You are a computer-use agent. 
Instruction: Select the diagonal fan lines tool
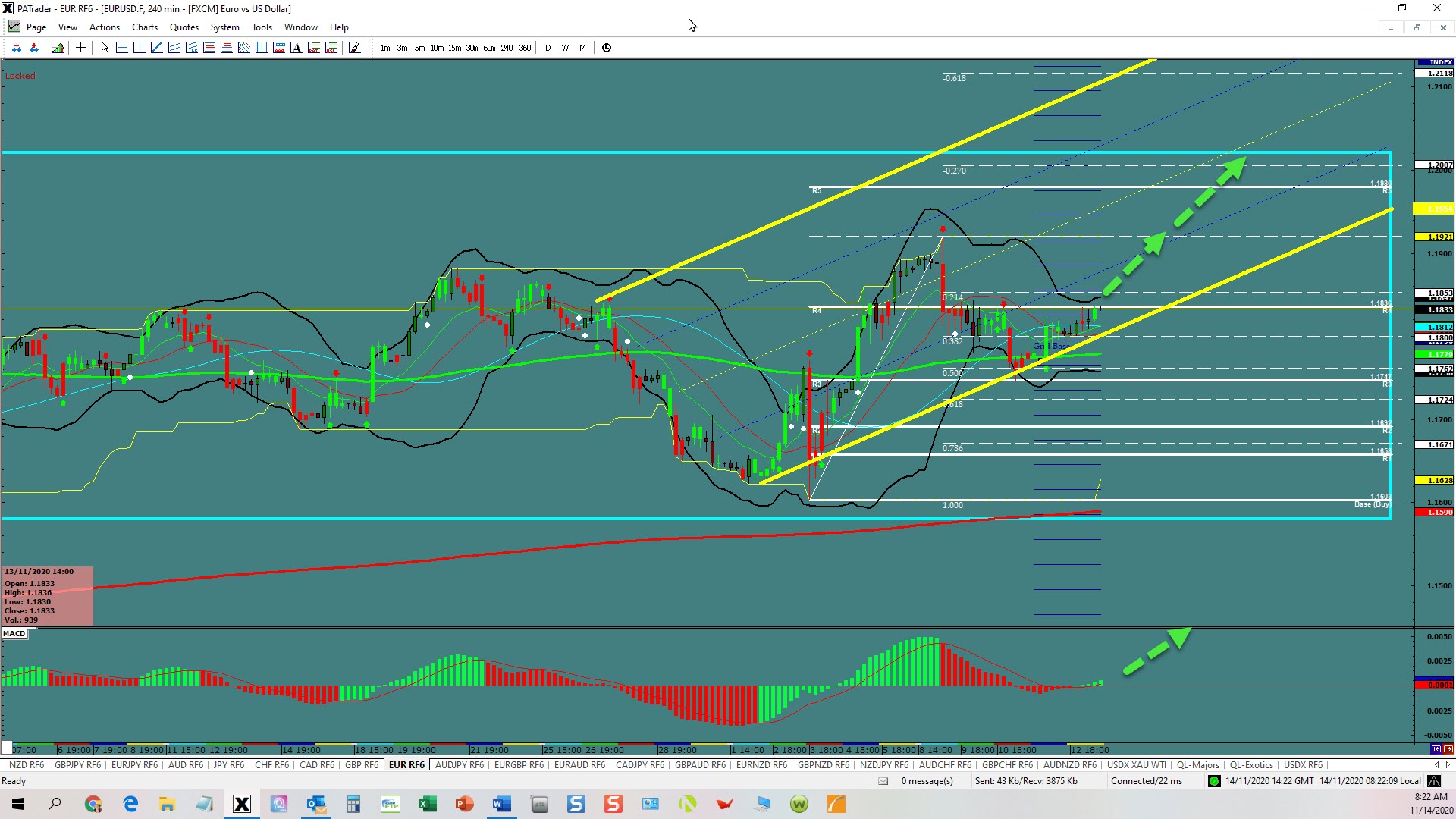click(x=243, y=48)
